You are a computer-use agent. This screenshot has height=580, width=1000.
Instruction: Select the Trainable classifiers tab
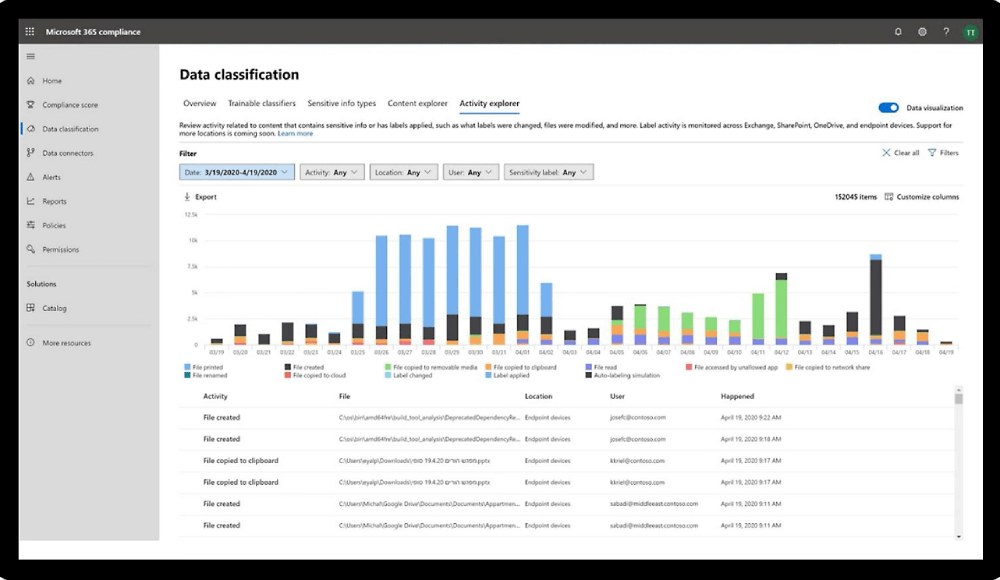[x=261, y=104]
